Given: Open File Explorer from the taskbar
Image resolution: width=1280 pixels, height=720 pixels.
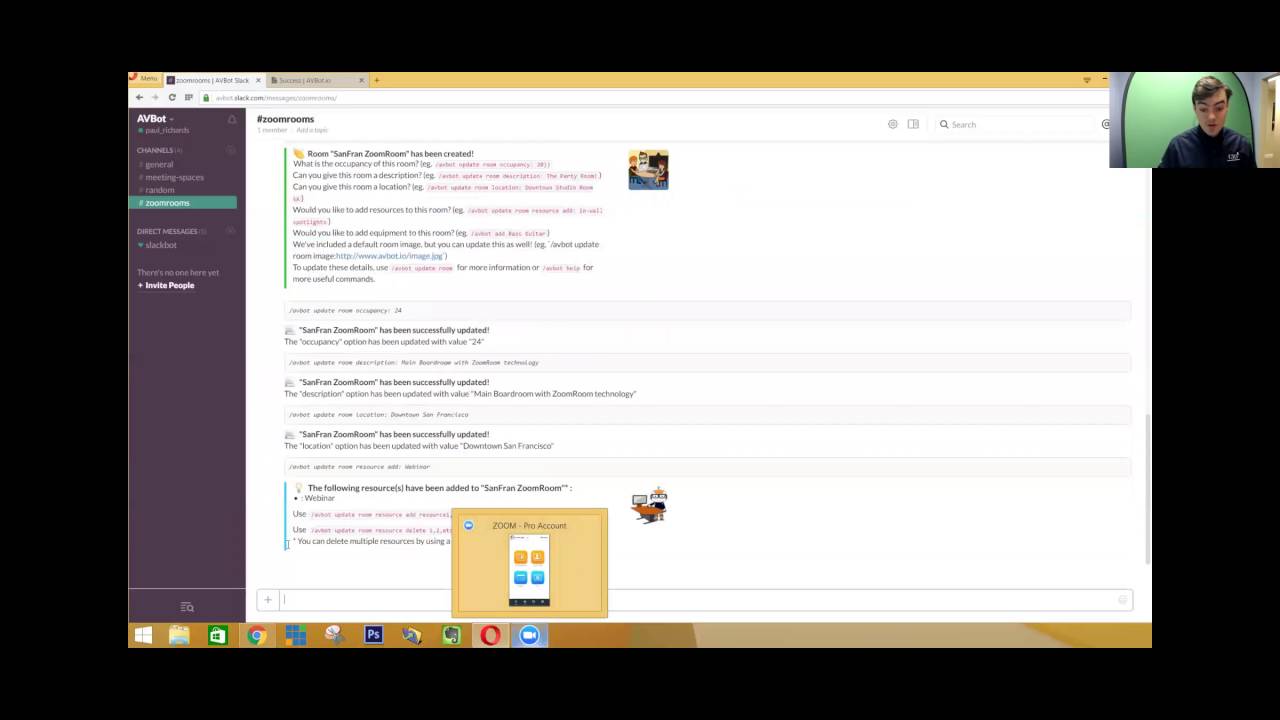Looking at the screenshot, I should [179, 635].
